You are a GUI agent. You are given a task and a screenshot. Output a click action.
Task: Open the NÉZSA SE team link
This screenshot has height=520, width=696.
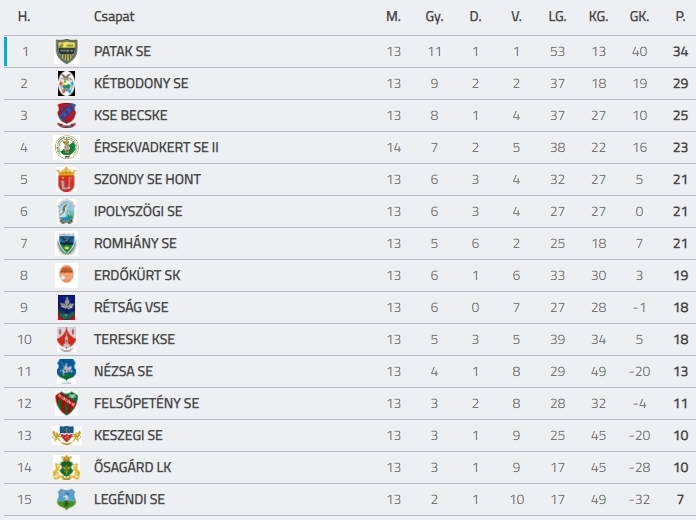coord(123,371)
